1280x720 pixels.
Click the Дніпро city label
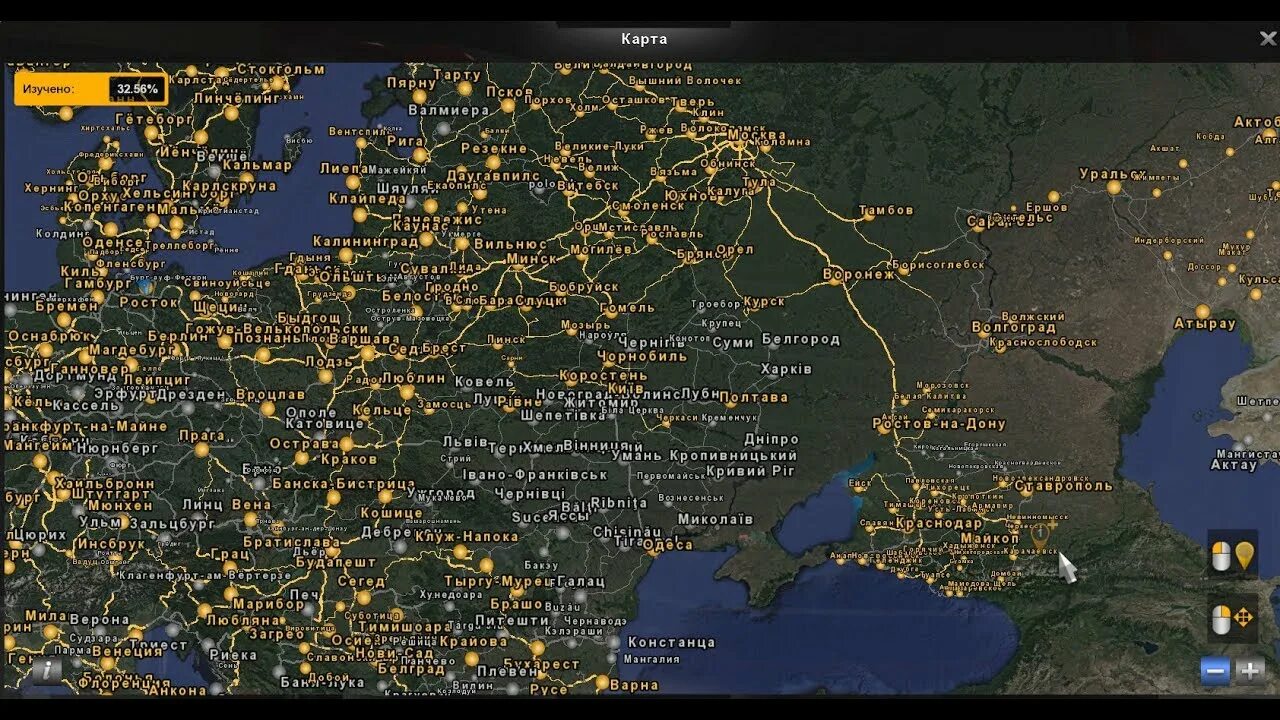[772, 439]
